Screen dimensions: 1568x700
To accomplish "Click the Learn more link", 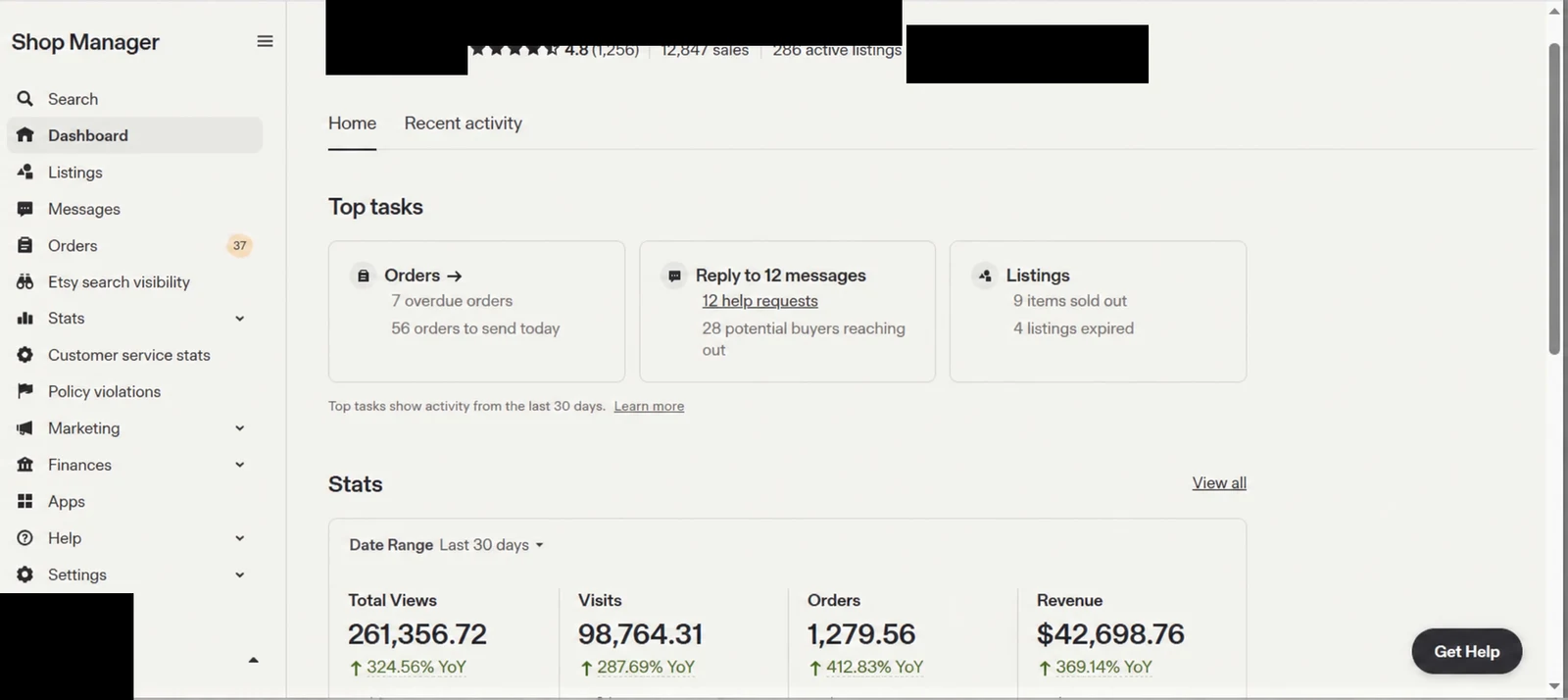I will click(649, 406).
